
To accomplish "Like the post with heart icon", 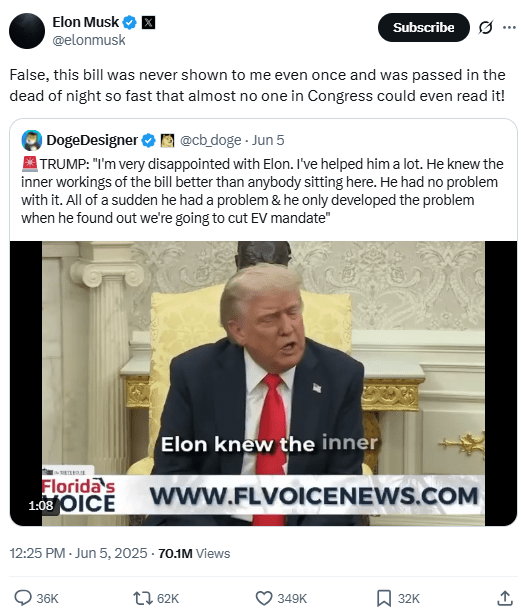I will 264,599.
